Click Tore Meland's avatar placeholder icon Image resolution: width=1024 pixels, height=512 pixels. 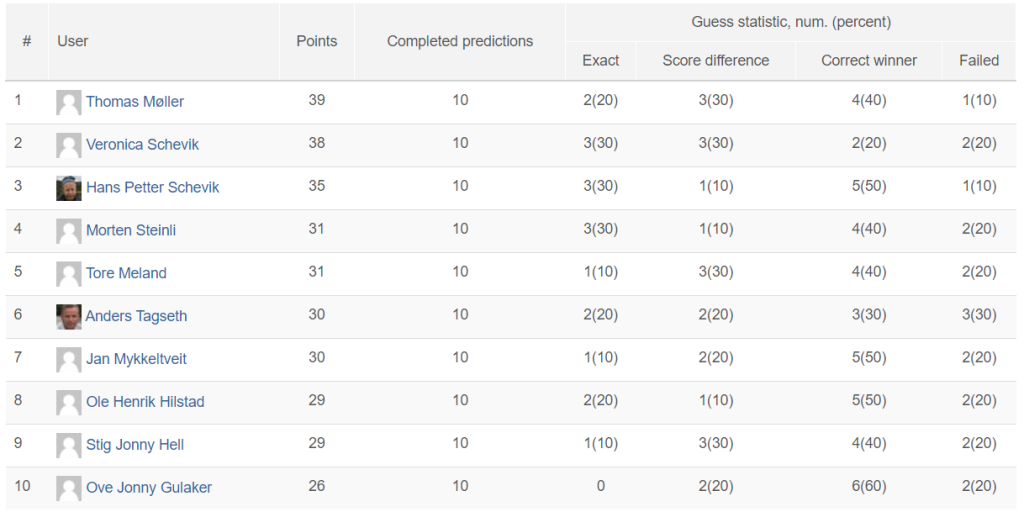[69, 274]
